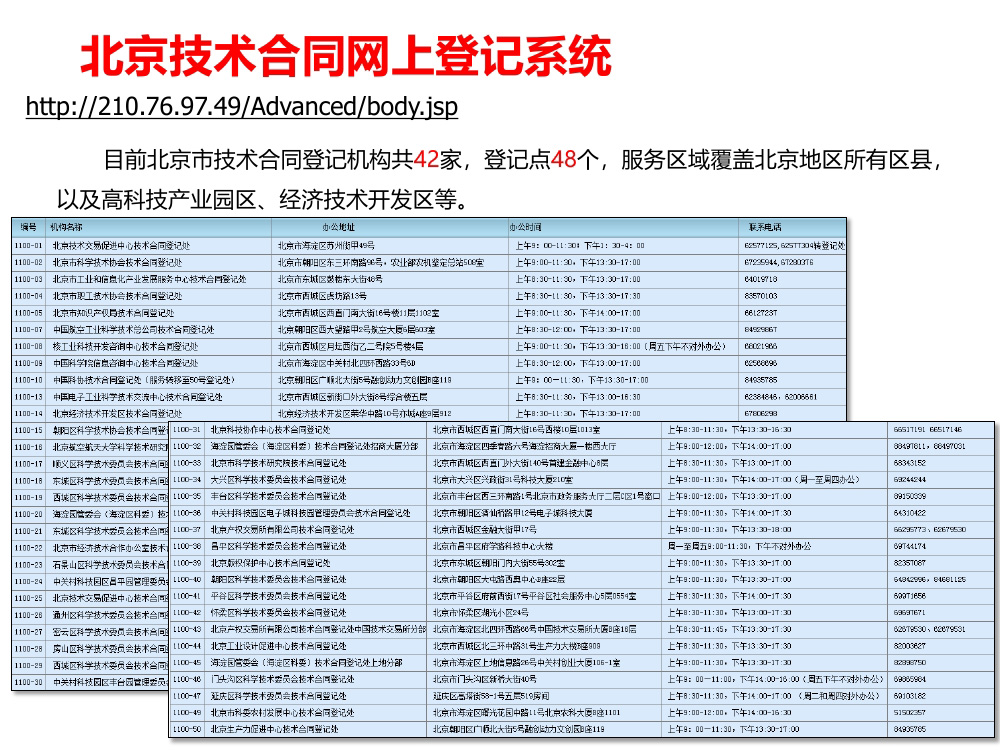Click the address 北京市西城区月坛西街乙二号院5号楼4层

pos(350,346)
